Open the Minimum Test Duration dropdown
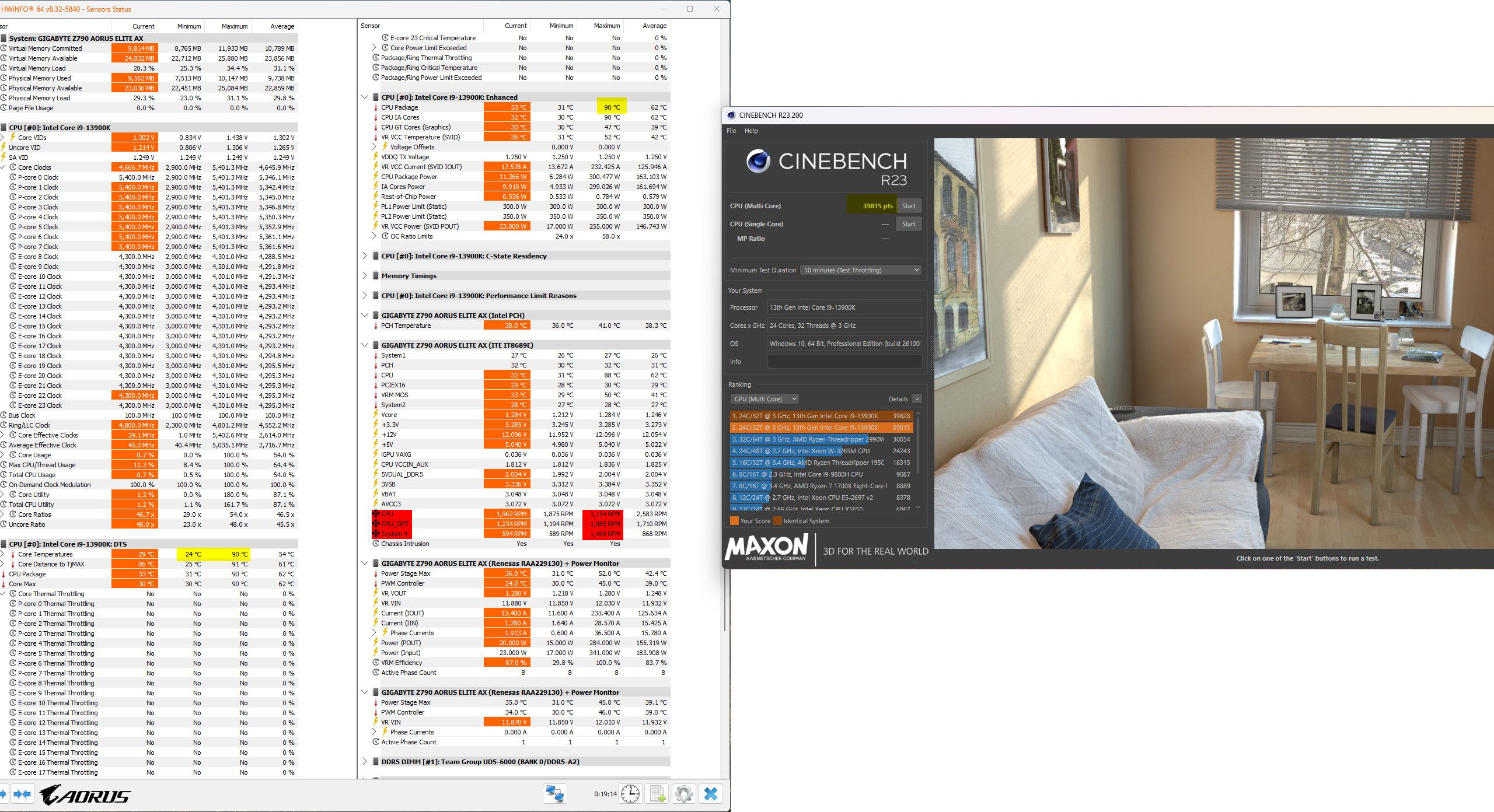 [861, 270]
